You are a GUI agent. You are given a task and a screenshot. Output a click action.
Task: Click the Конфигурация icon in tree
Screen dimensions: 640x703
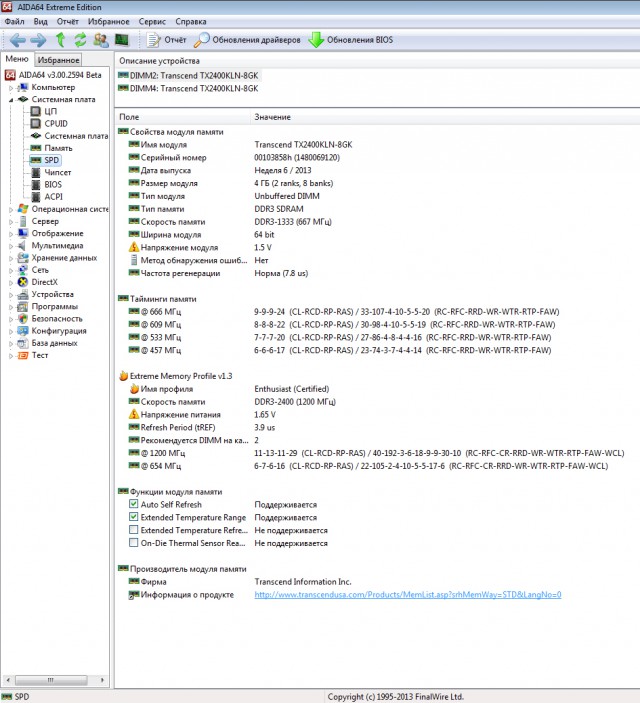click(23, 331)
